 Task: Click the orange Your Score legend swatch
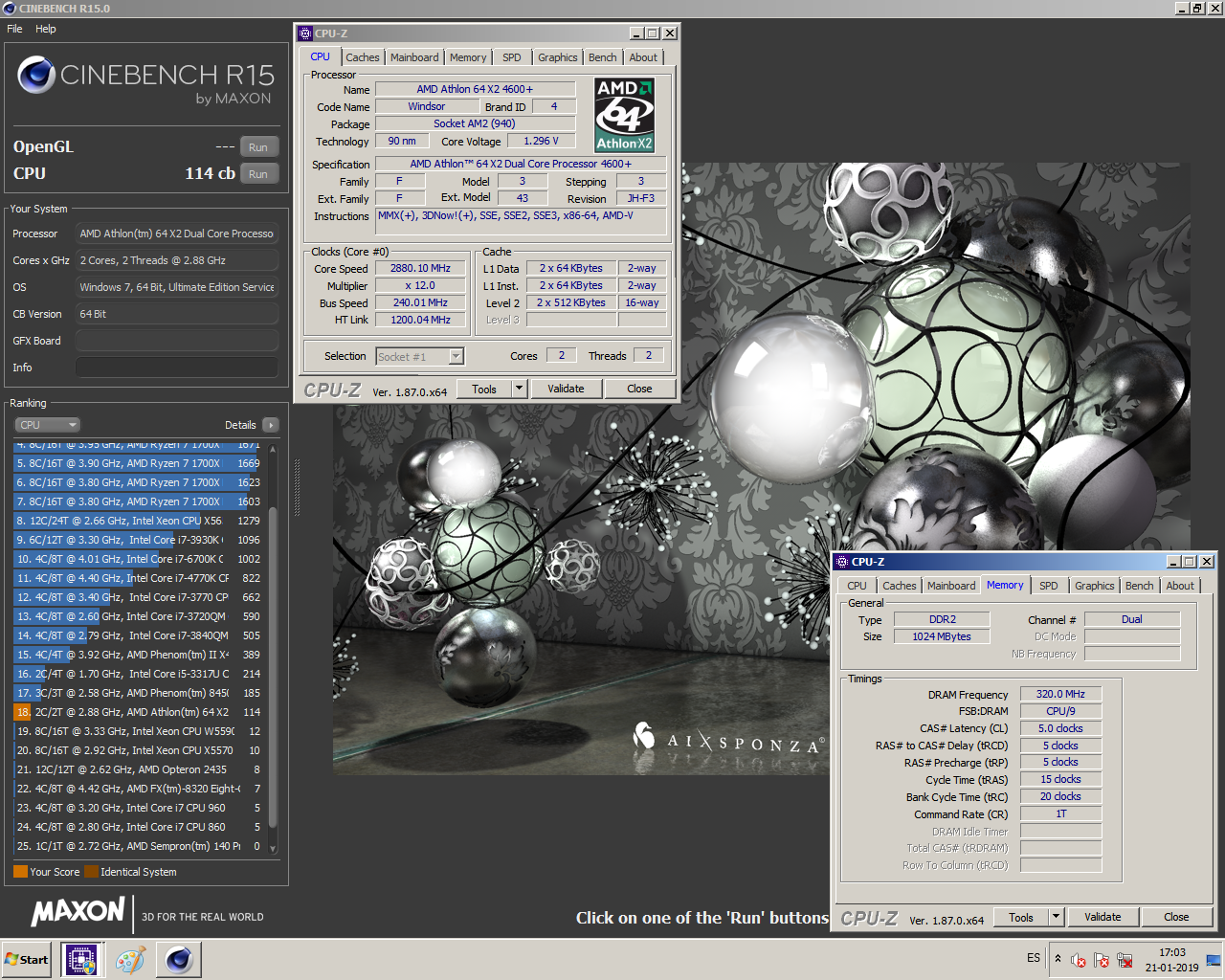point(20,872)
